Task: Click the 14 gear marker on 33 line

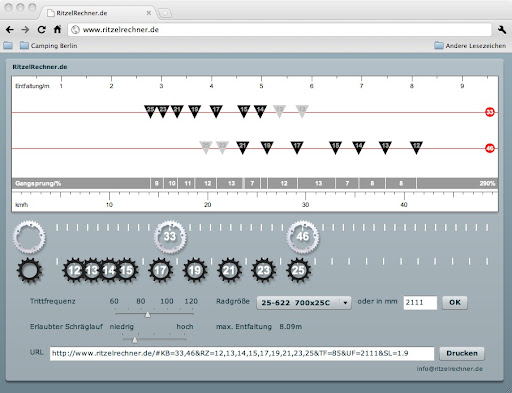Action: [x=260, y=111]
